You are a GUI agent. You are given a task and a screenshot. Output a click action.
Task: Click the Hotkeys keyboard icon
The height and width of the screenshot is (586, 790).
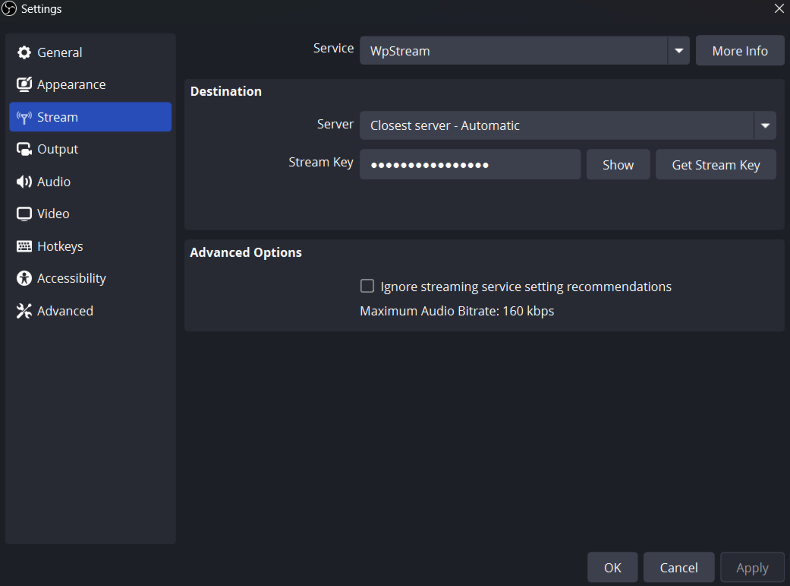click(x=24, y=246)
